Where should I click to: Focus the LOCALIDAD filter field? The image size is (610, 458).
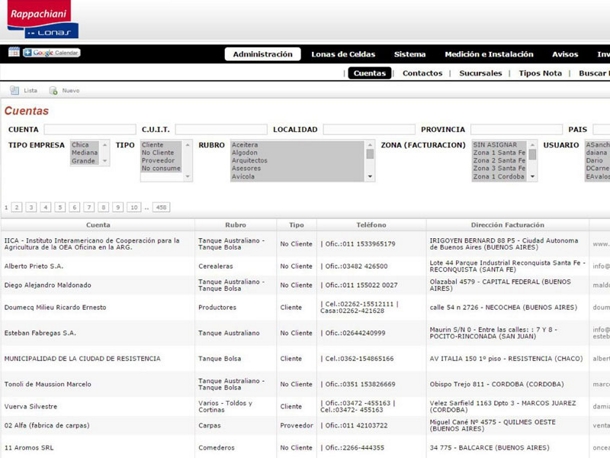click(x=368, y=130)
